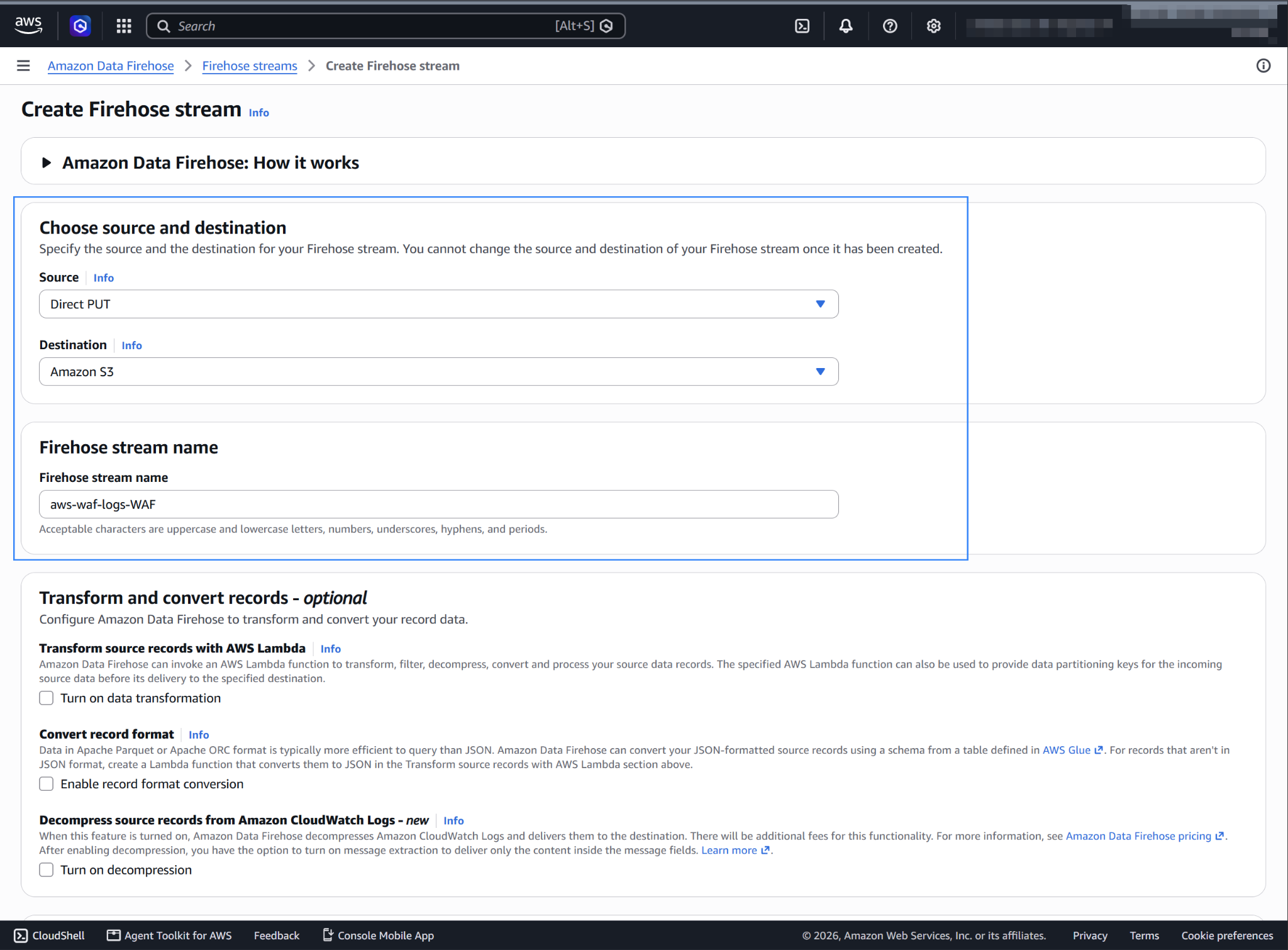Screen dimensions: 1288x950
Task: Click the 'Transform and convert records' heading
Action: (x=203, y=598)
